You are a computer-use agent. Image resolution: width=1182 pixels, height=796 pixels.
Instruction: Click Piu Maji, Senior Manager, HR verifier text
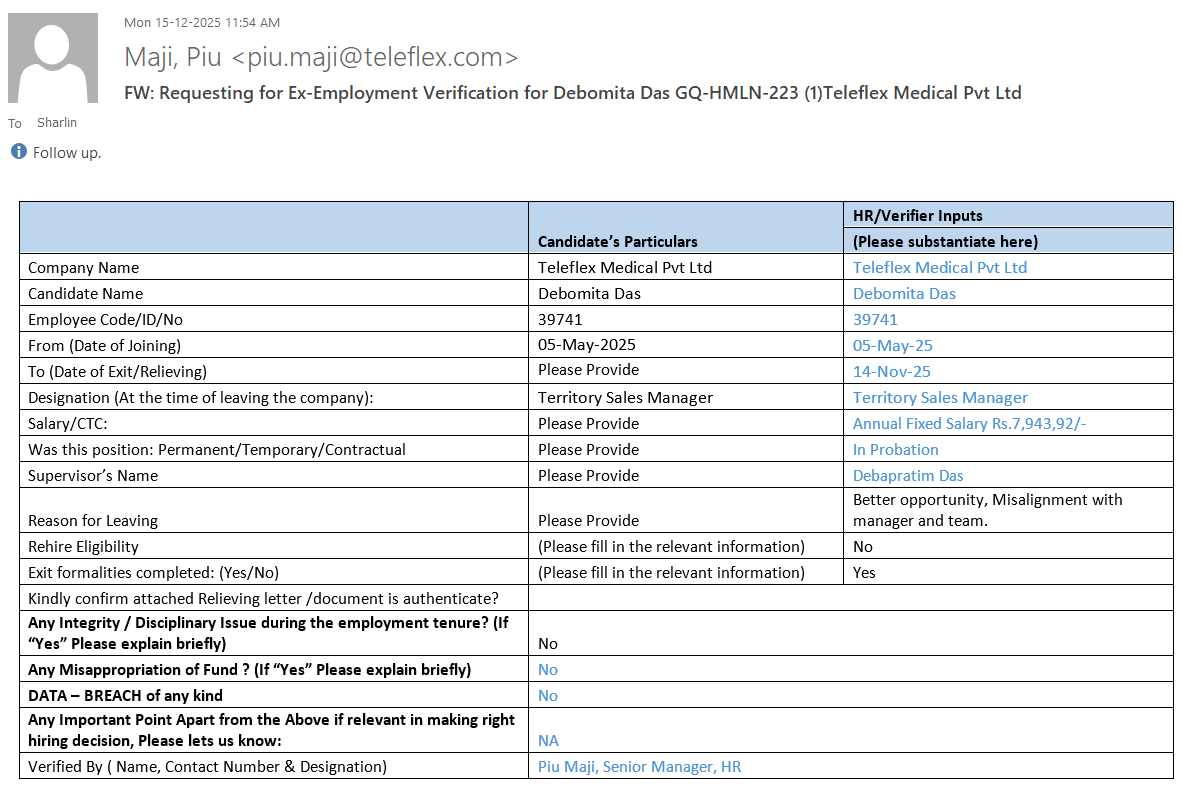pyautogui.click(x=639, y=767)
